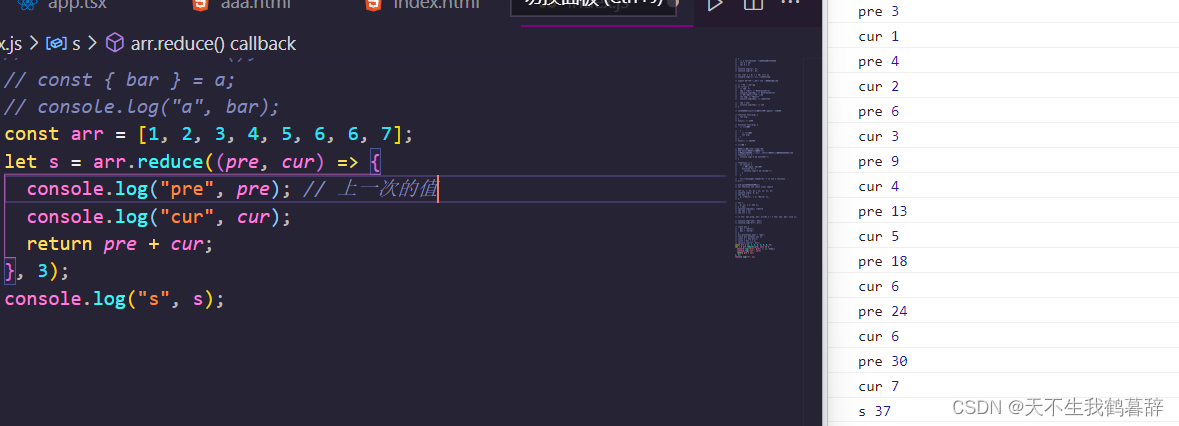Select the arr.reduce() callback breadcrumb
1179x426 pixels.
click(x=214, y=44)
